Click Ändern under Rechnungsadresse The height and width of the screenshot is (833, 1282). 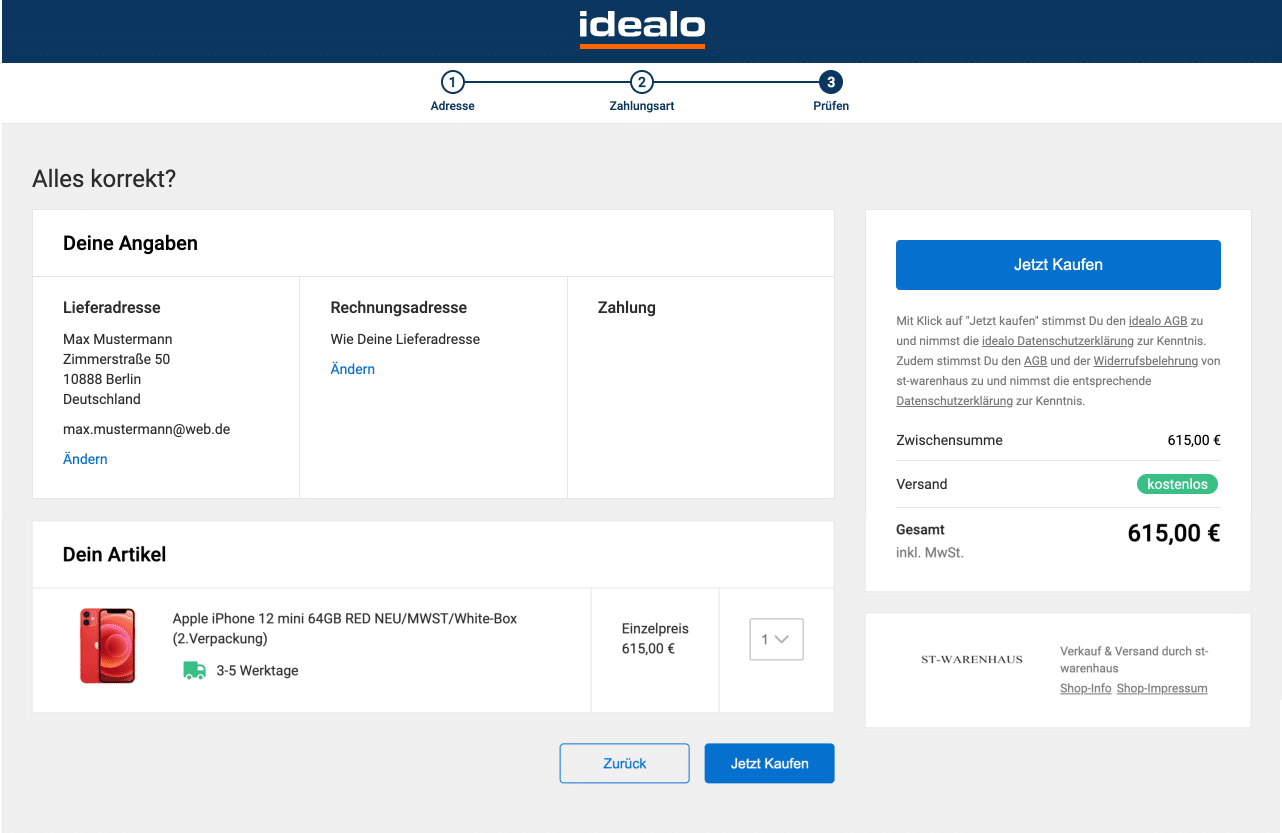[353, 369]
